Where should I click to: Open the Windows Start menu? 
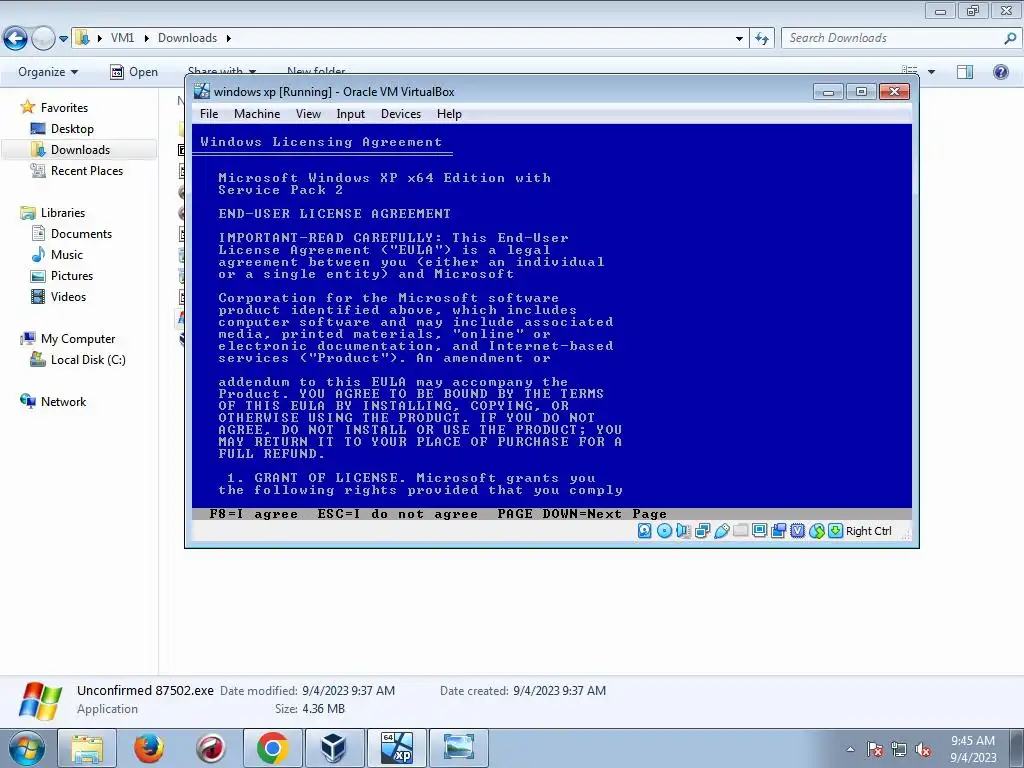tap(25, 748)
